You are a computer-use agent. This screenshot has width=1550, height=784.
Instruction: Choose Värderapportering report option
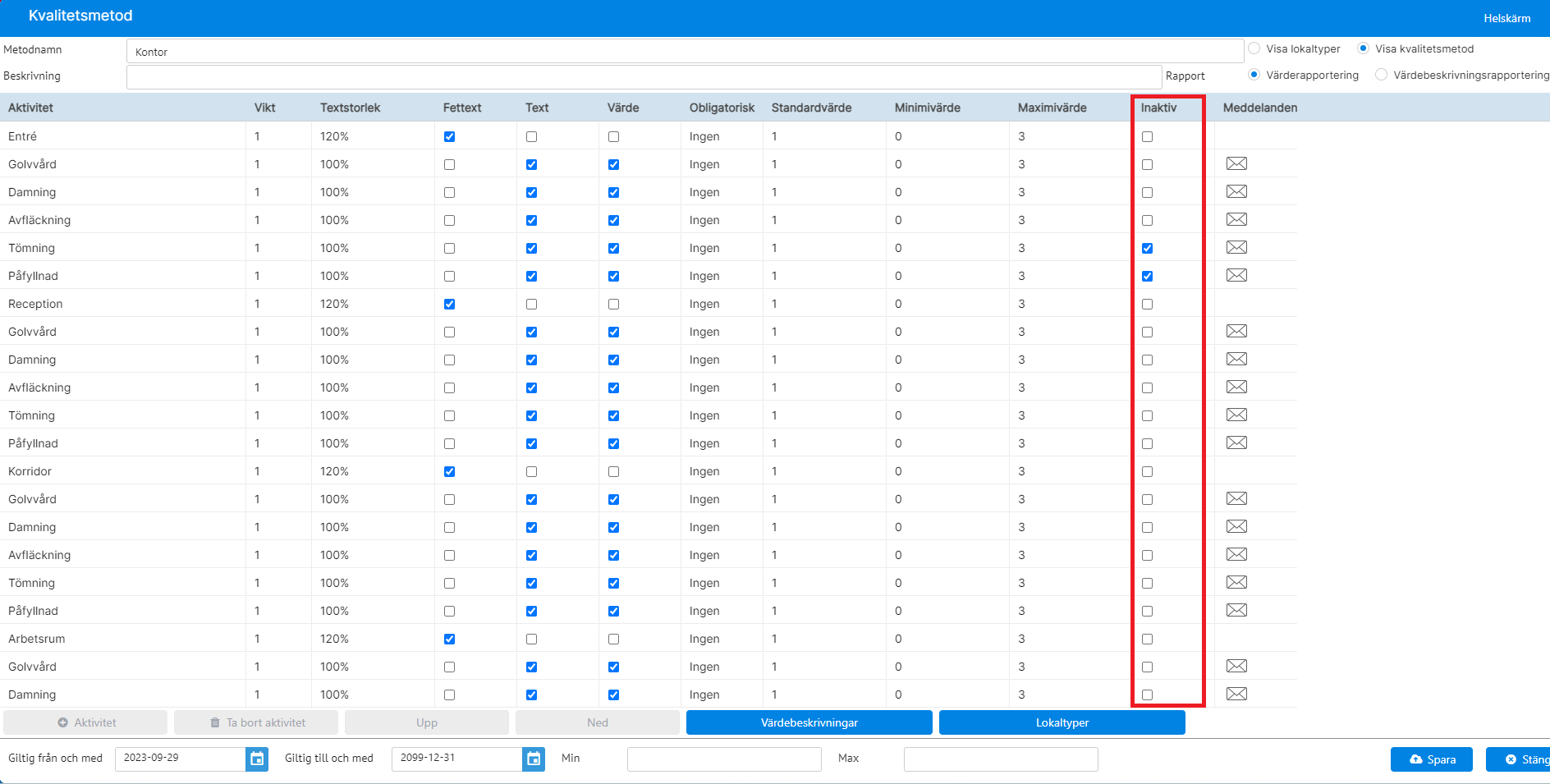(1254, 75)
